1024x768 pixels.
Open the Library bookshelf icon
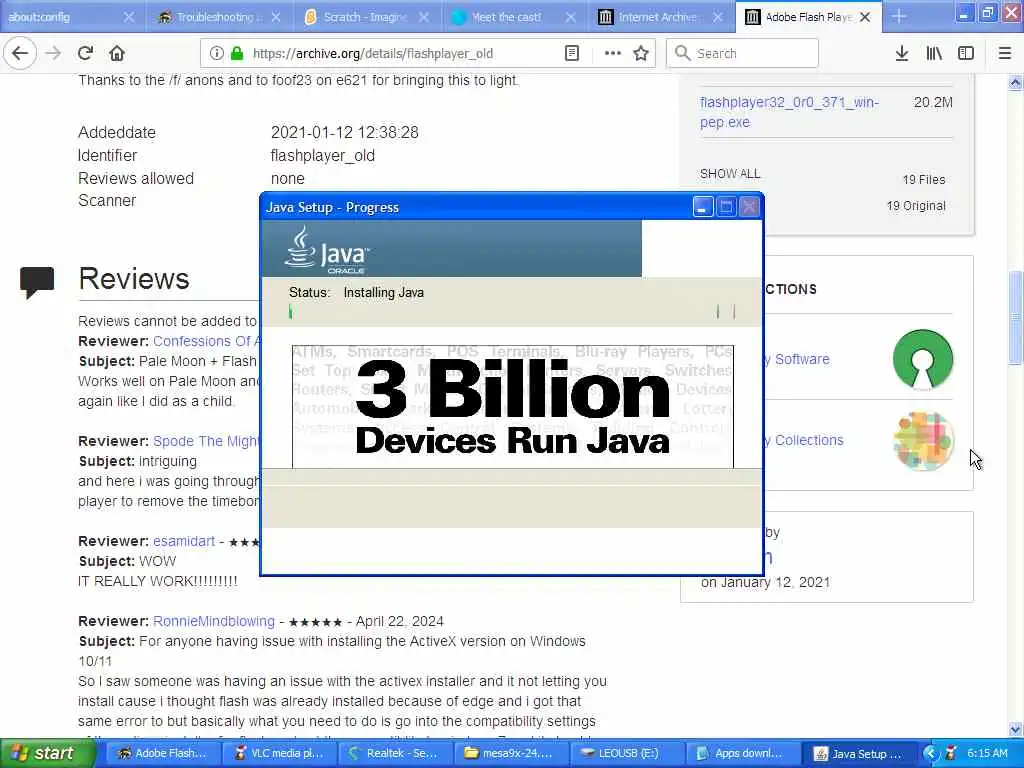pyautogui.click(x=934, y=53)
